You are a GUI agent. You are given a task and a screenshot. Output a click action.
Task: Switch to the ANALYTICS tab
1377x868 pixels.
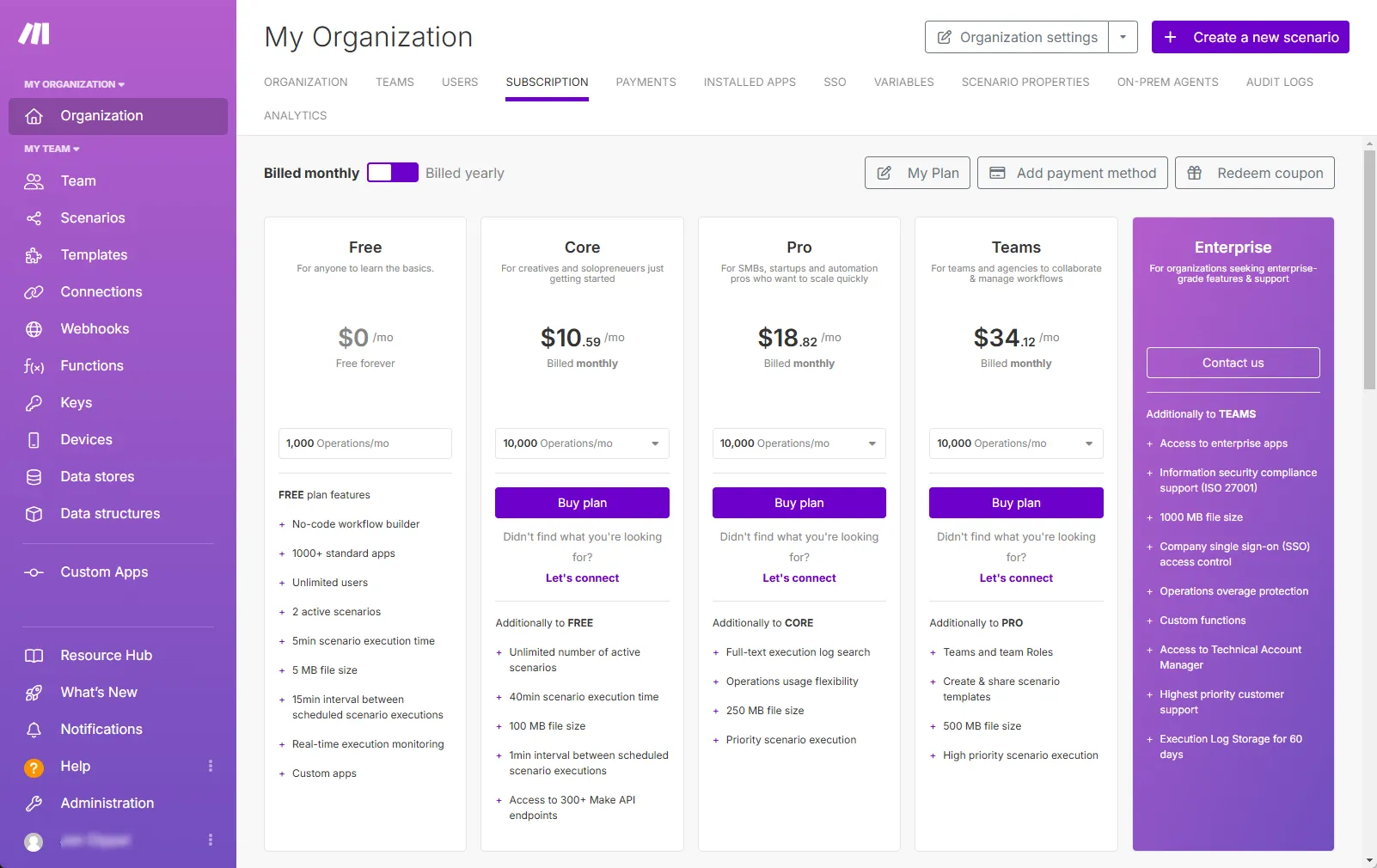pyautogui.click(x=296, y=116)
